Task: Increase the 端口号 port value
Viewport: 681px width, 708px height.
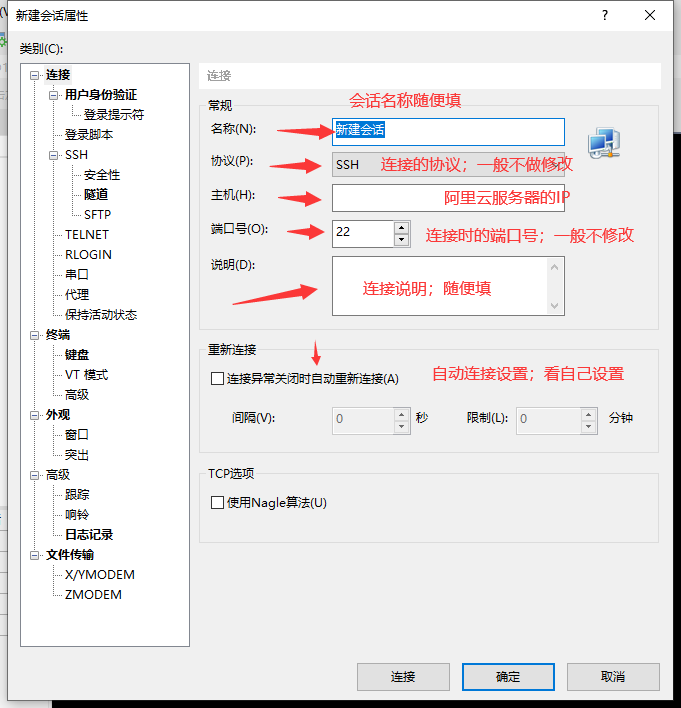Action: click(x=401, y=227)
